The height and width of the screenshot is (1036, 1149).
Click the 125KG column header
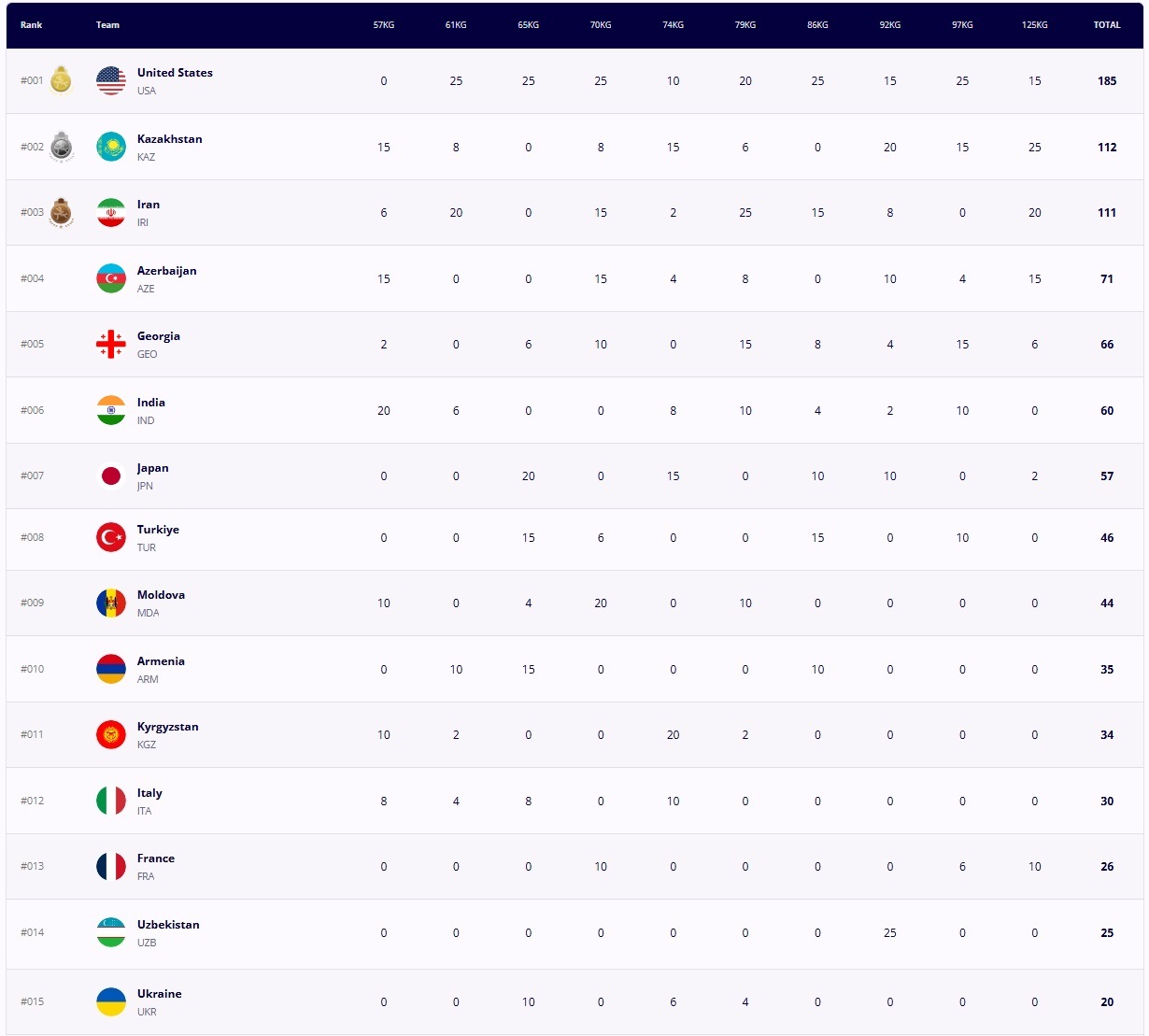(x=1034, y=25)
